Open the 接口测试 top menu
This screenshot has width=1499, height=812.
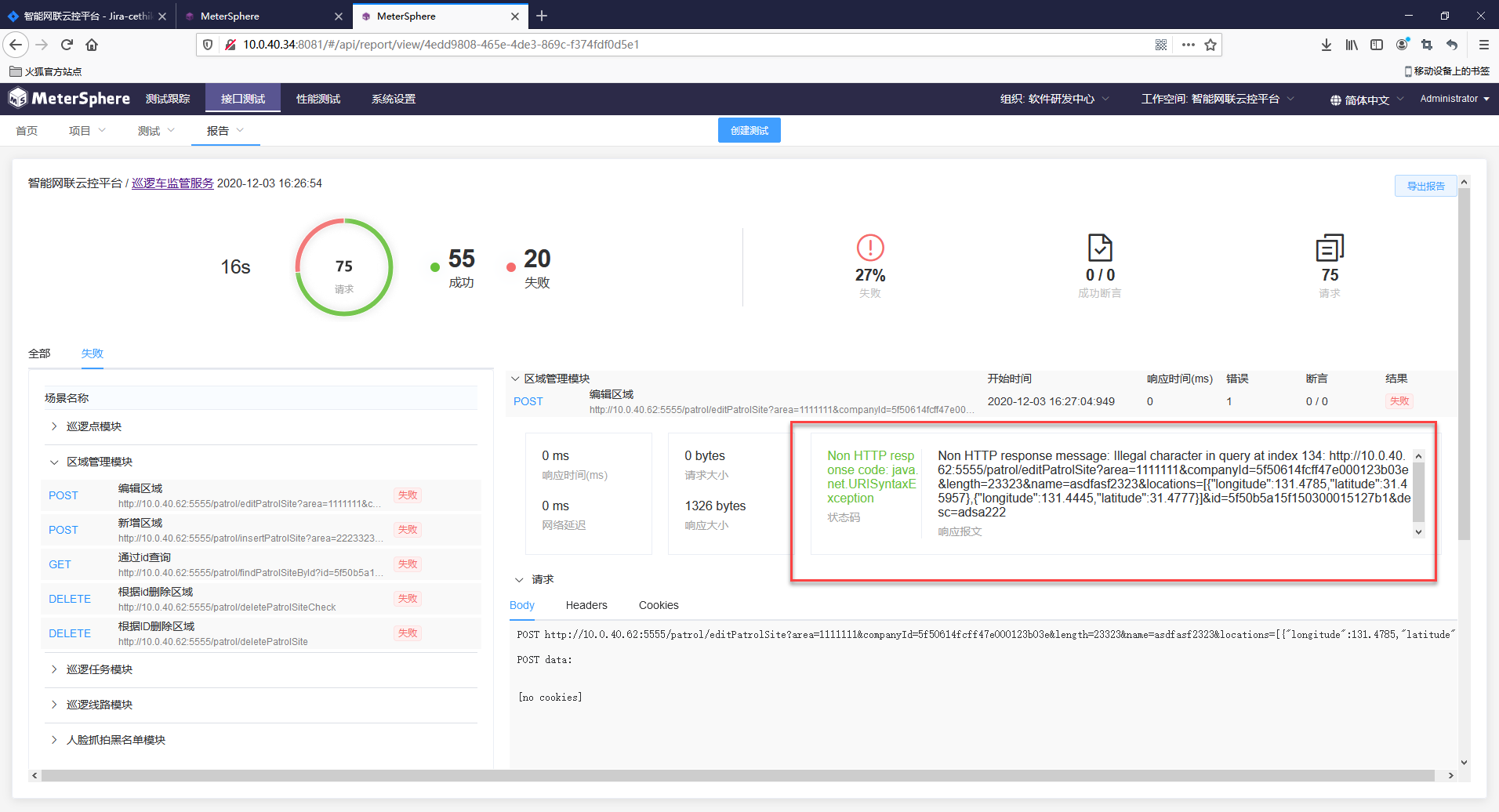click(243, 99)
